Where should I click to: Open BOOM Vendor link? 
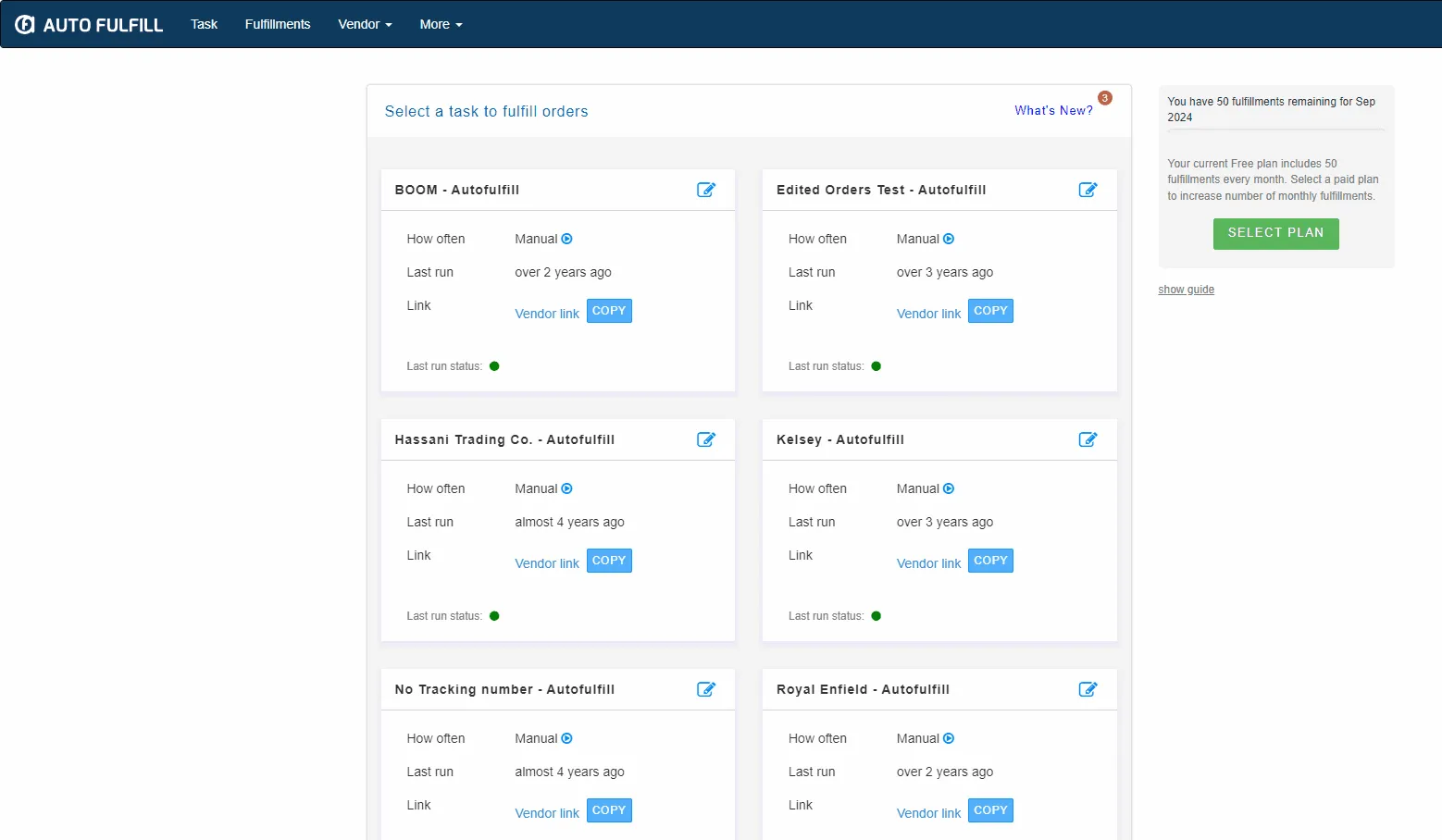(547, 314)
